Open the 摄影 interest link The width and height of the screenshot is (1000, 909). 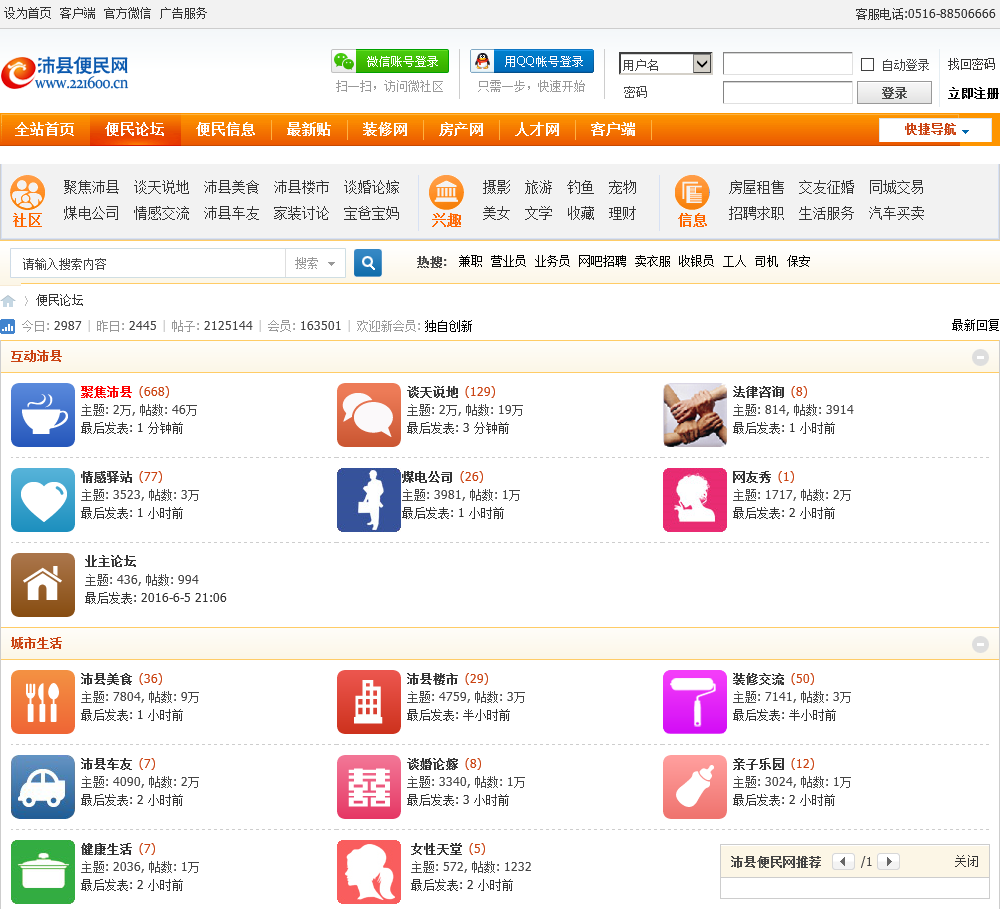click(496, 187)
